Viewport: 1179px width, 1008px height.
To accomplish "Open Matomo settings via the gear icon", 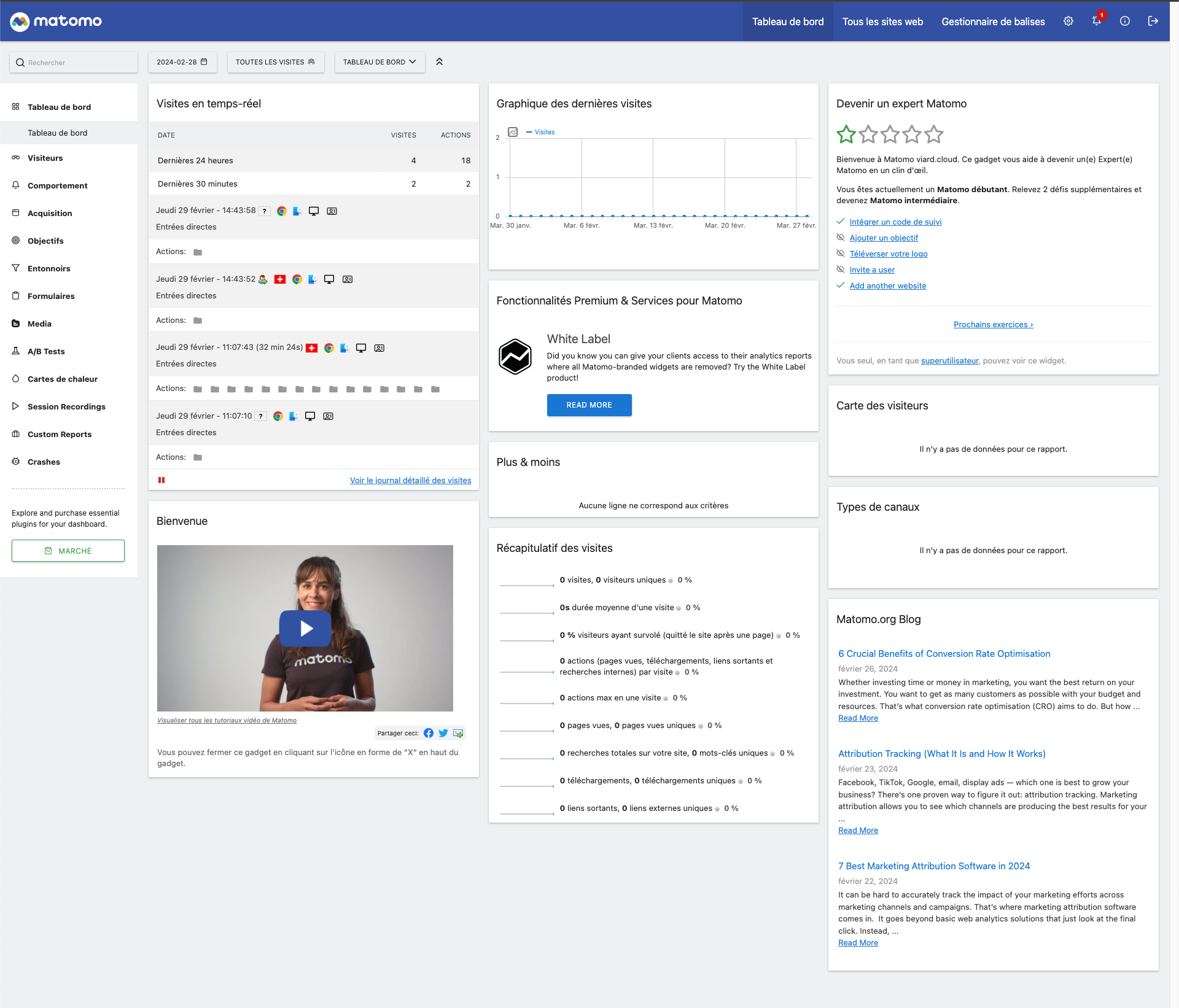I will click(x=1068, y=21).
